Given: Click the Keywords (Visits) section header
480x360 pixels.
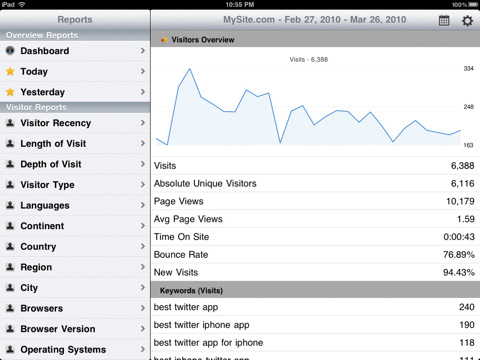Looking at the screenshot, I should (x=316, y=290).
